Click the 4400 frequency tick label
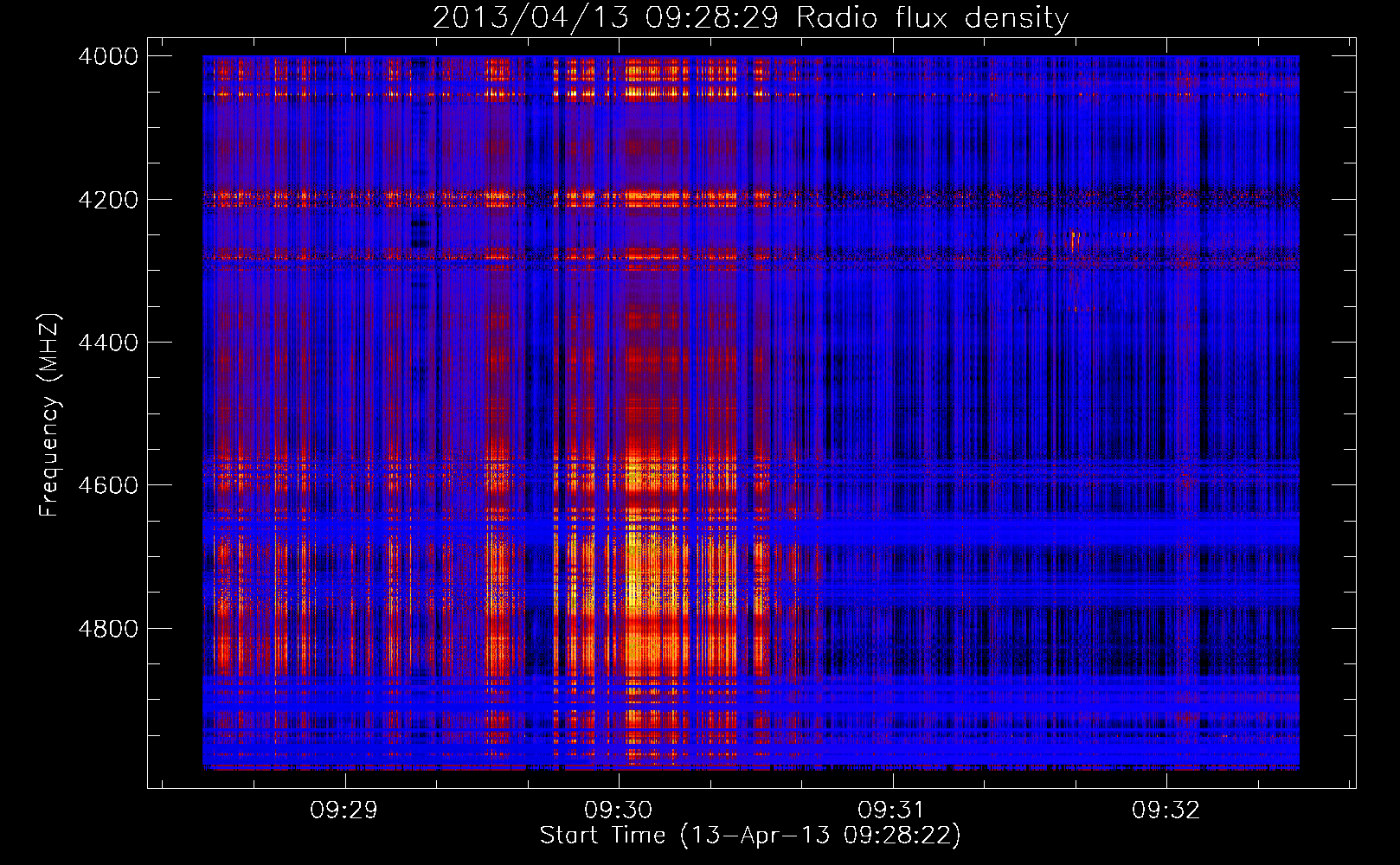Screen dimensions: 1400x865 coord(108,343)
